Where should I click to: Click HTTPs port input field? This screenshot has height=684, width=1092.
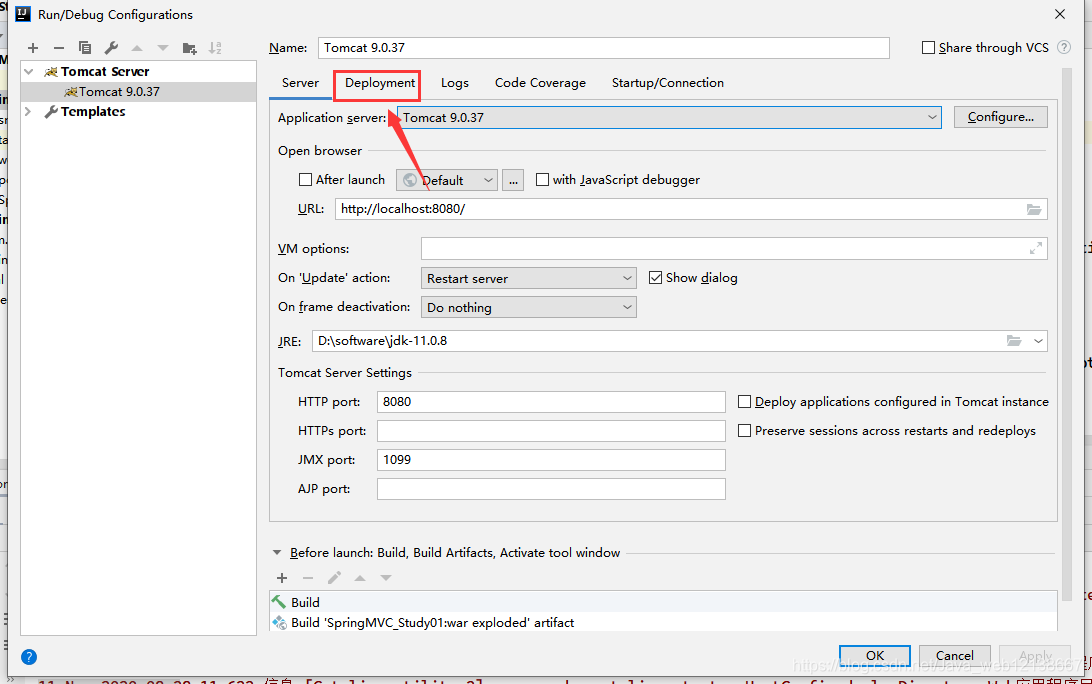[551, 431]
